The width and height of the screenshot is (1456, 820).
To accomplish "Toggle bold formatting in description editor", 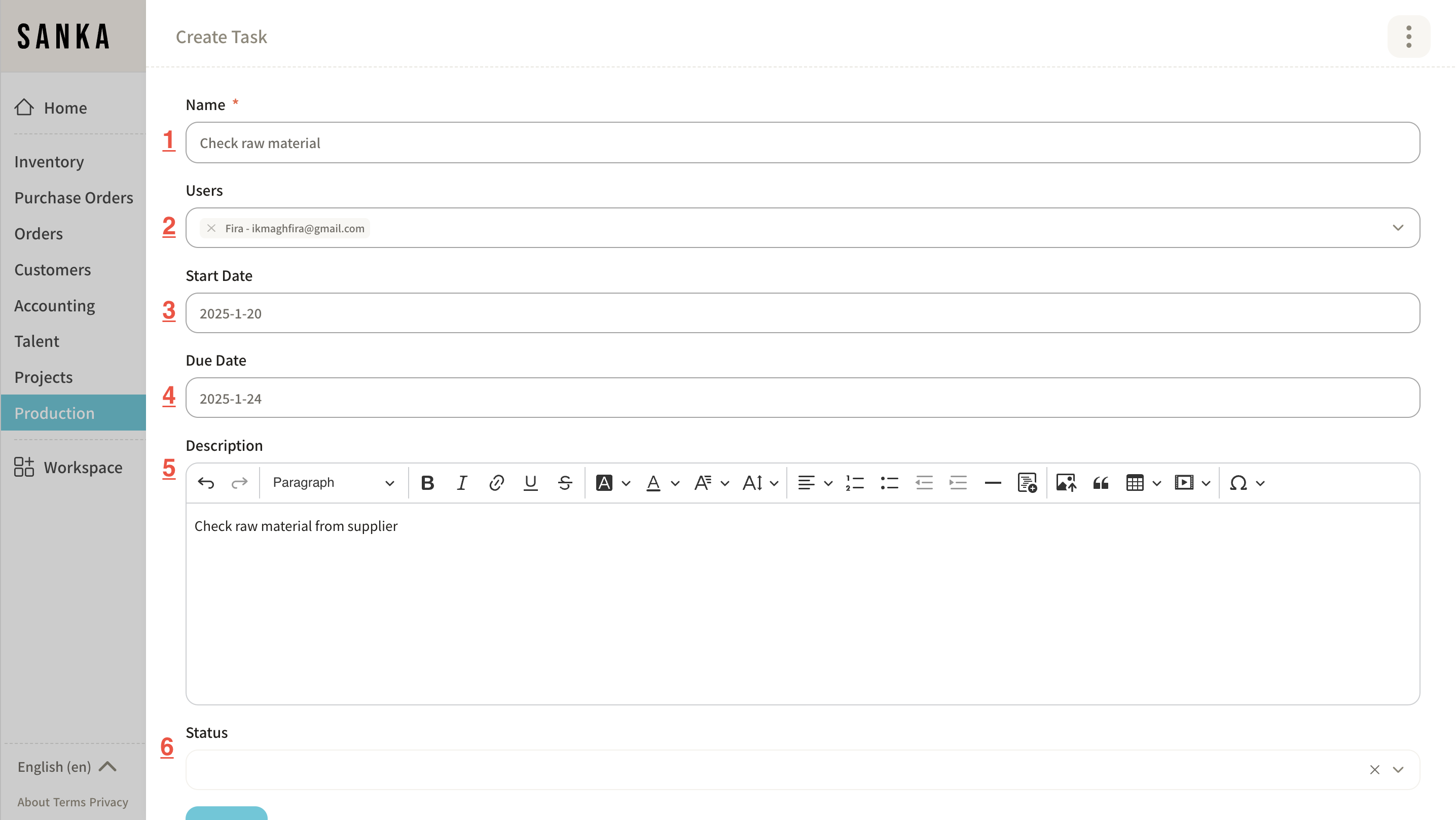I will coord(427,483).
